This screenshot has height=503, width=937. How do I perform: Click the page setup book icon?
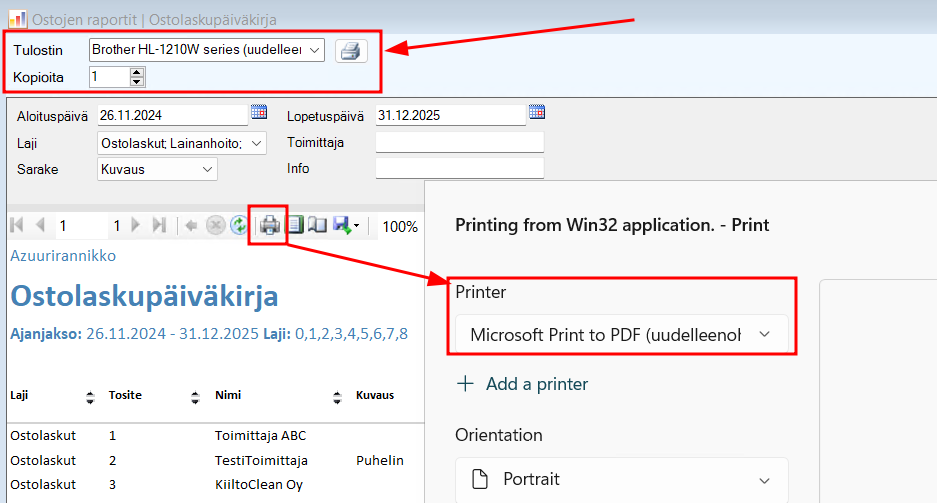[x=318, y=226]
